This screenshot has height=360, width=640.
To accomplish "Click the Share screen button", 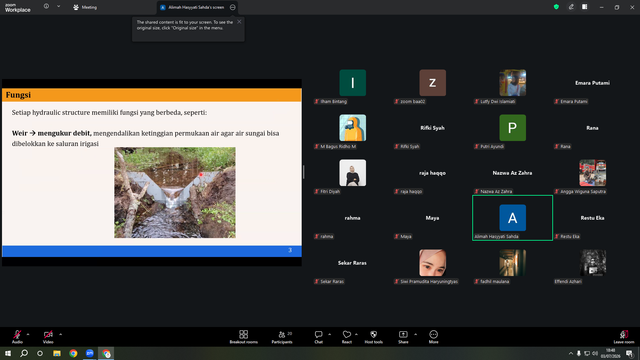I will click(x=403, y=337).
